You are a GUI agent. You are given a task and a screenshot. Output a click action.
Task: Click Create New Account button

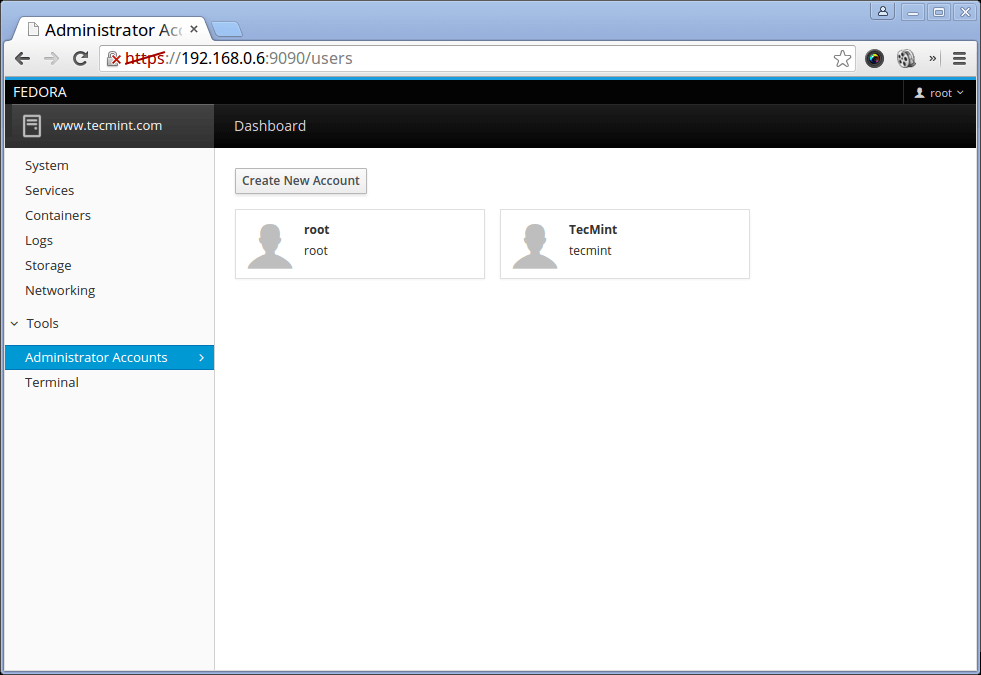coord(301,181)
